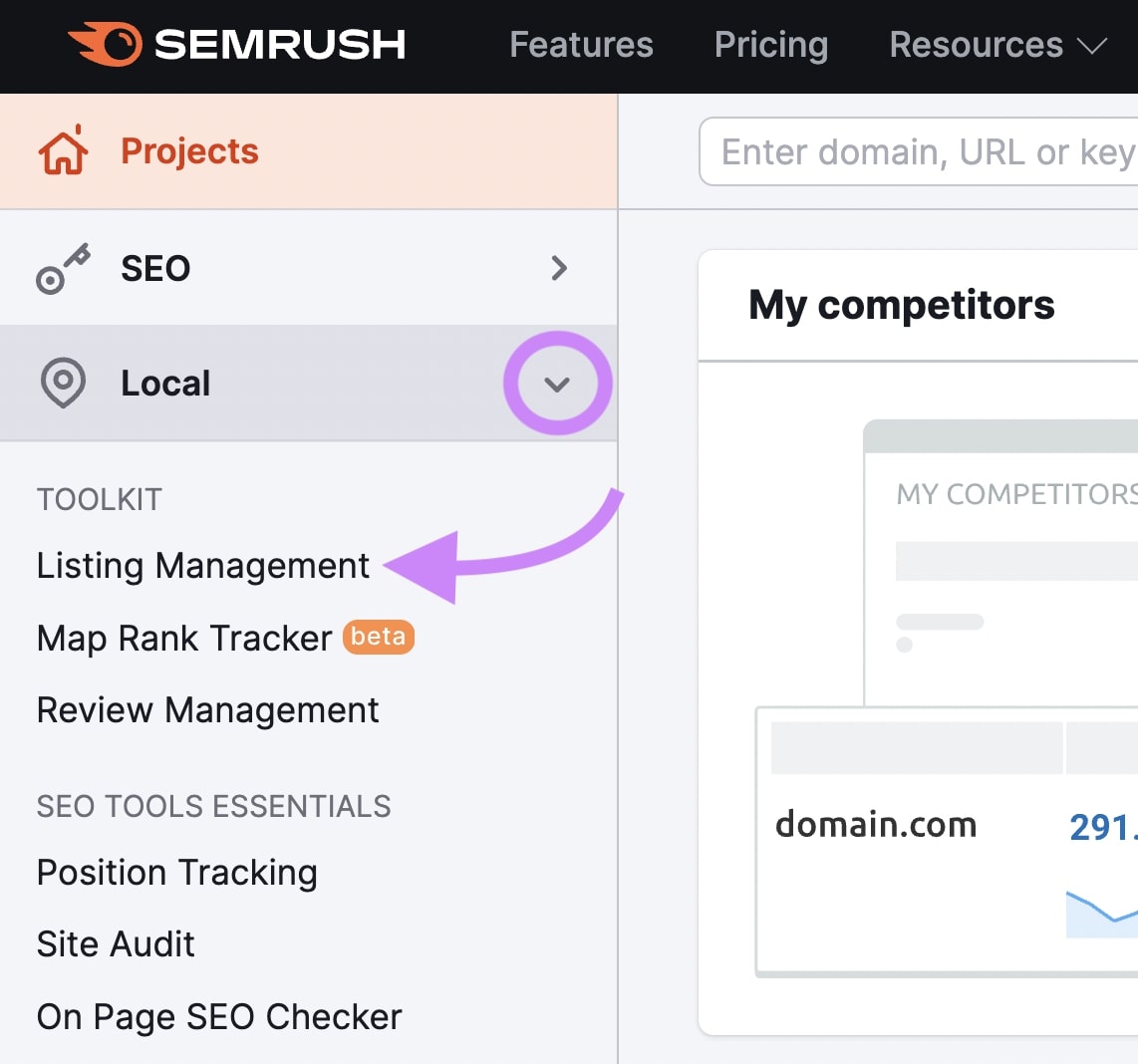Open the Pricing menu item
This screenshot has height=1064, width=1138.
click(x=771, y=45)
